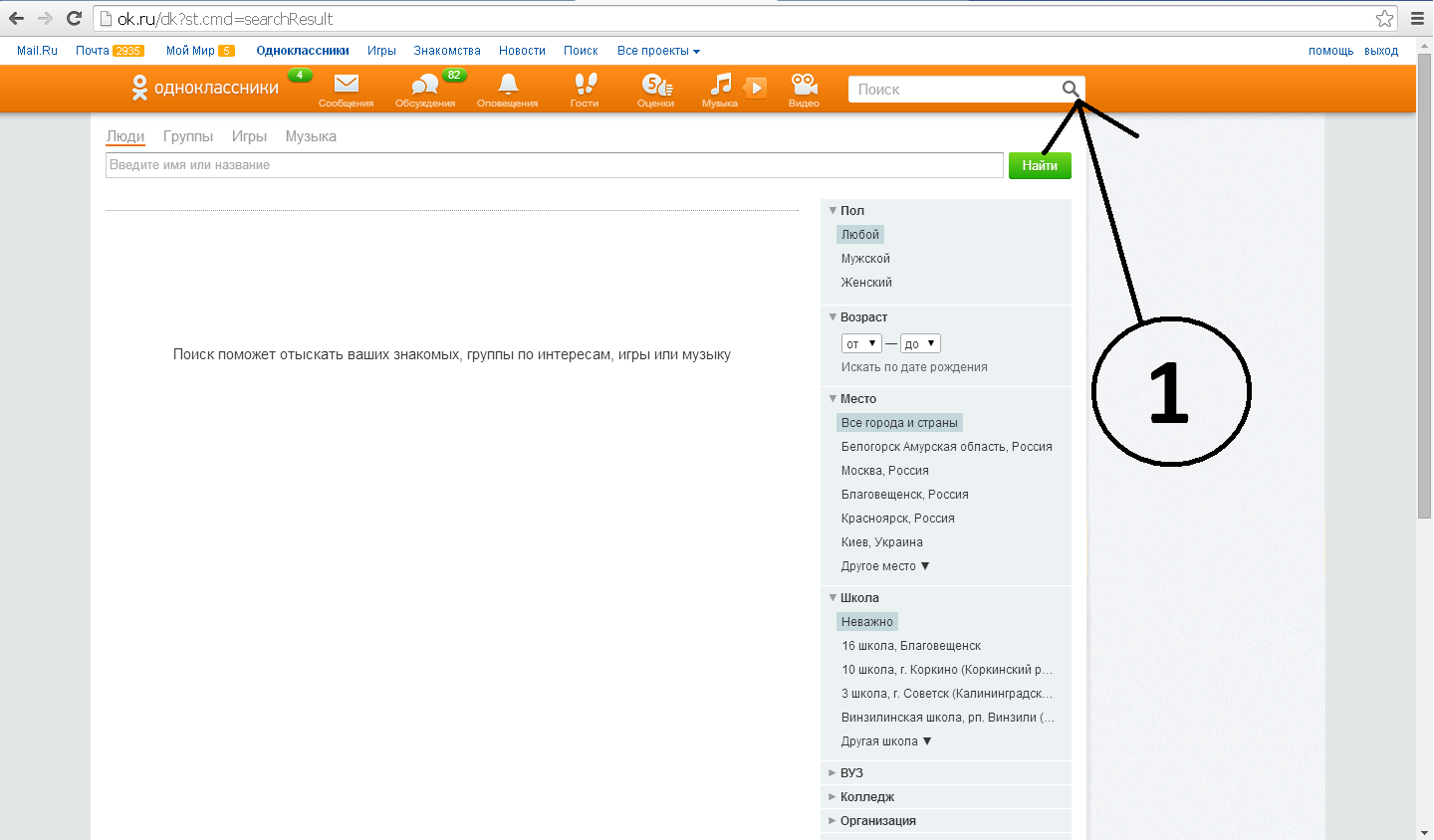This screenshot has width=1434, height=840.
Task: Click the magnifier search icon
Action: (1070, 89)
